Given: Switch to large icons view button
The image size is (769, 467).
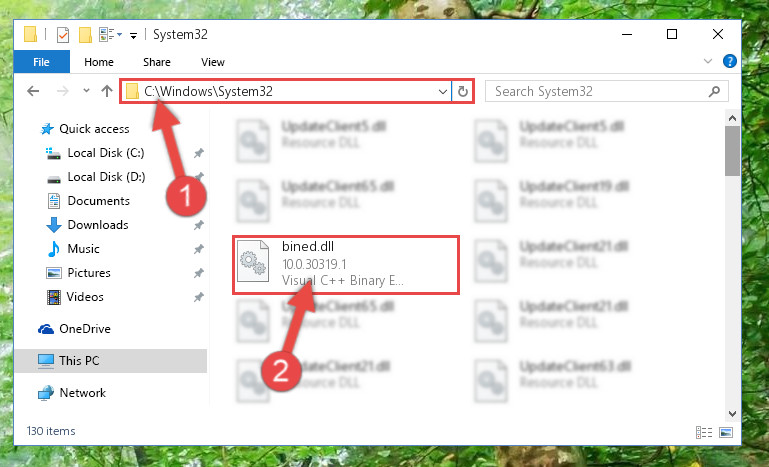Looking at the screenshot, I should (726, 432).
